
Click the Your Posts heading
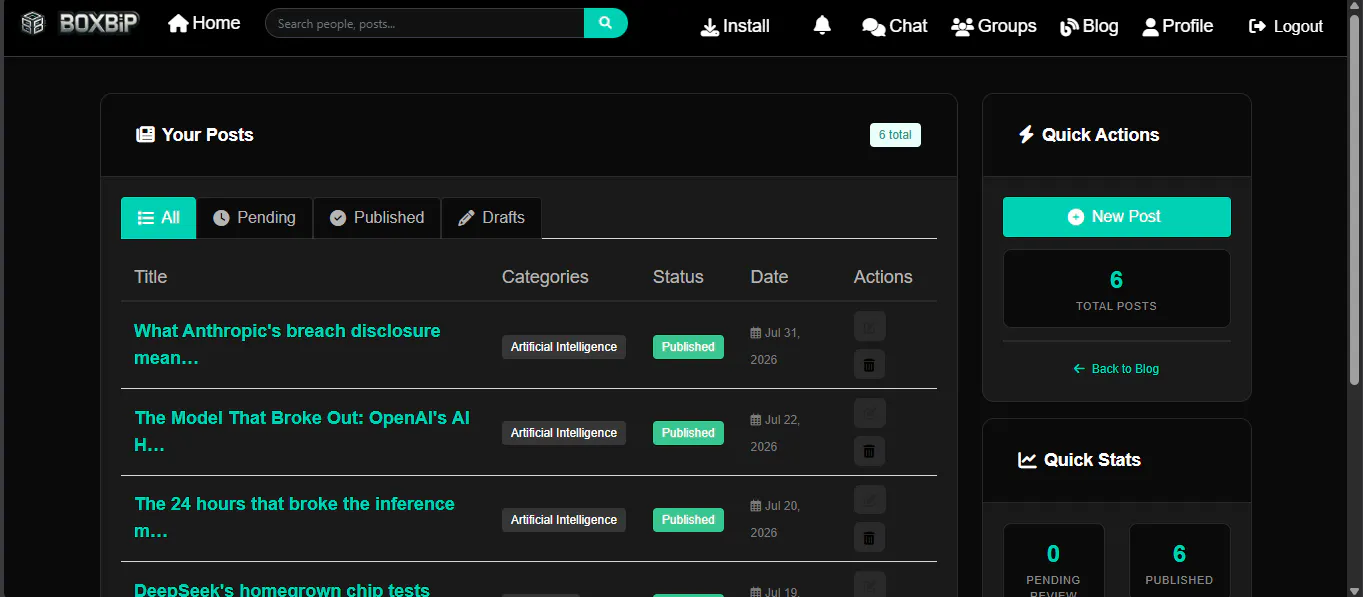tap(195, 135)
